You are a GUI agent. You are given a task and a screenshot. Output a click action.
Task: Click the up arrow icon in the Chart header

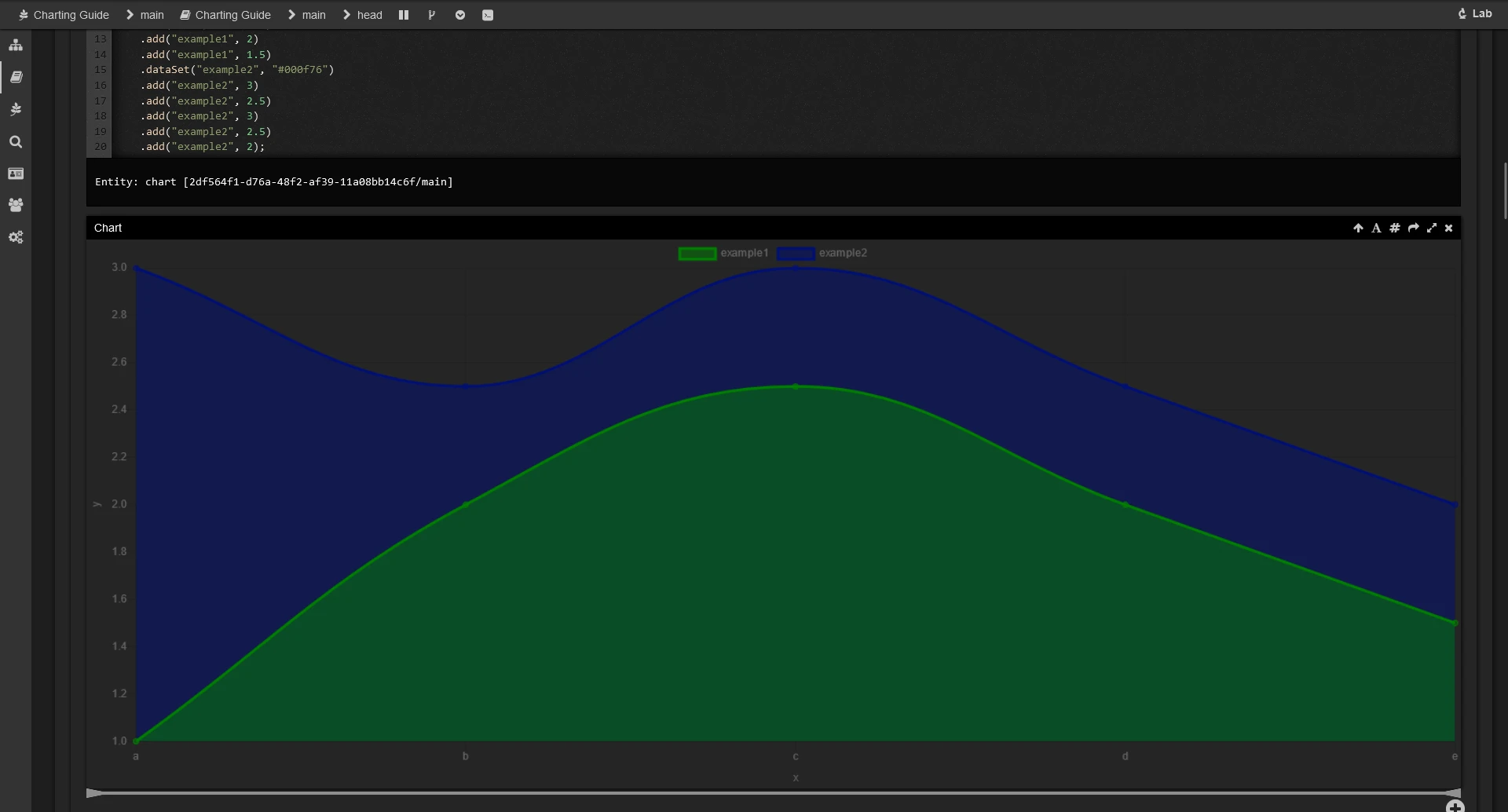(1358, 228)
